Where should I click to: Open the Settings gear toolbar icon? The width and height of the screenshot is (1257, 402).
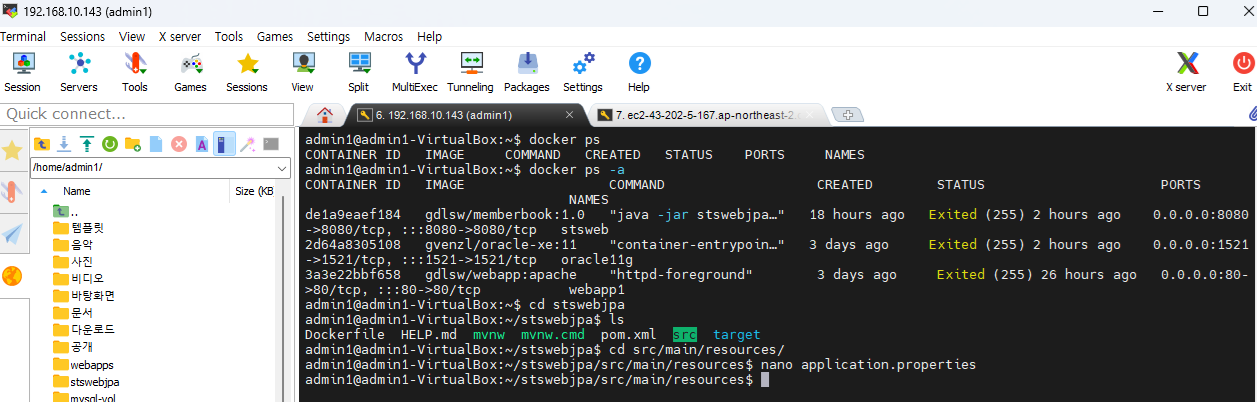coord(583,72)
